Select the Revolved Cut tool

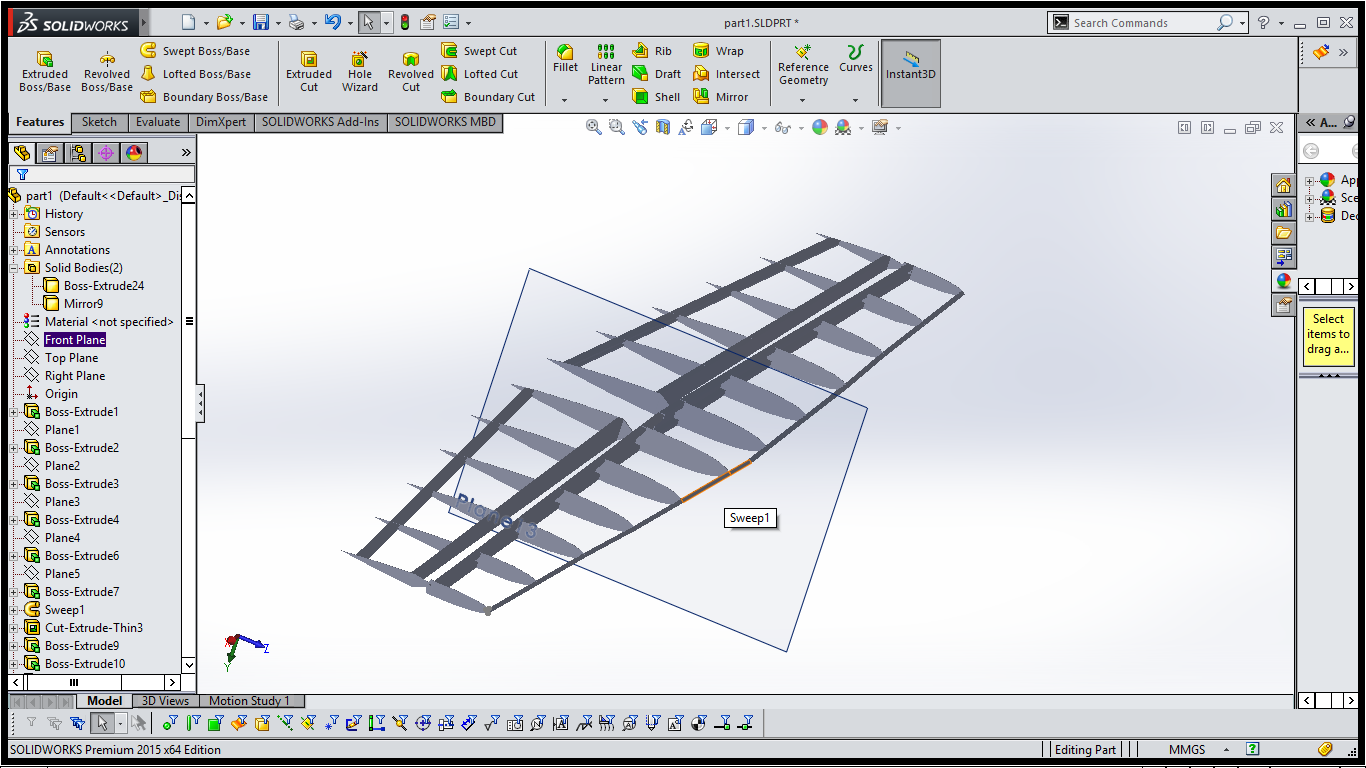[411, 72]
